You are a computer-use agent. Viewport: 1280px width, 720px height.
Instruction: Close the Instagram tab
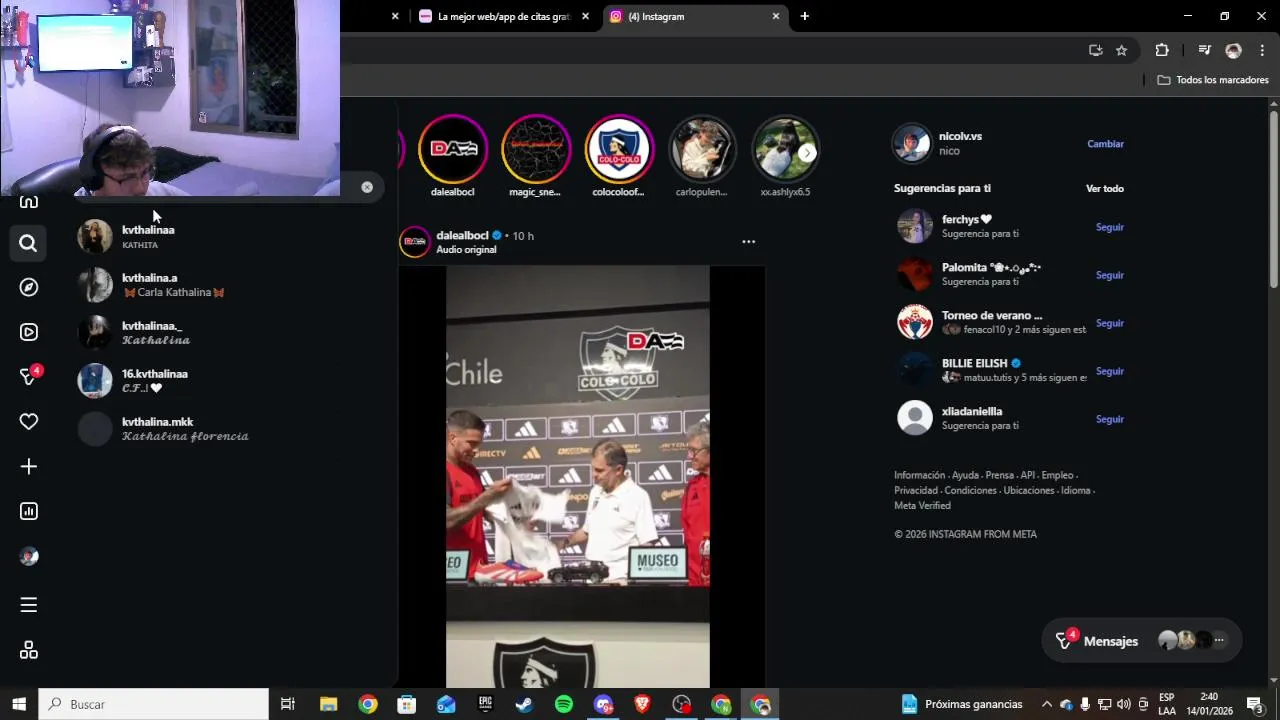coord(775,16)
